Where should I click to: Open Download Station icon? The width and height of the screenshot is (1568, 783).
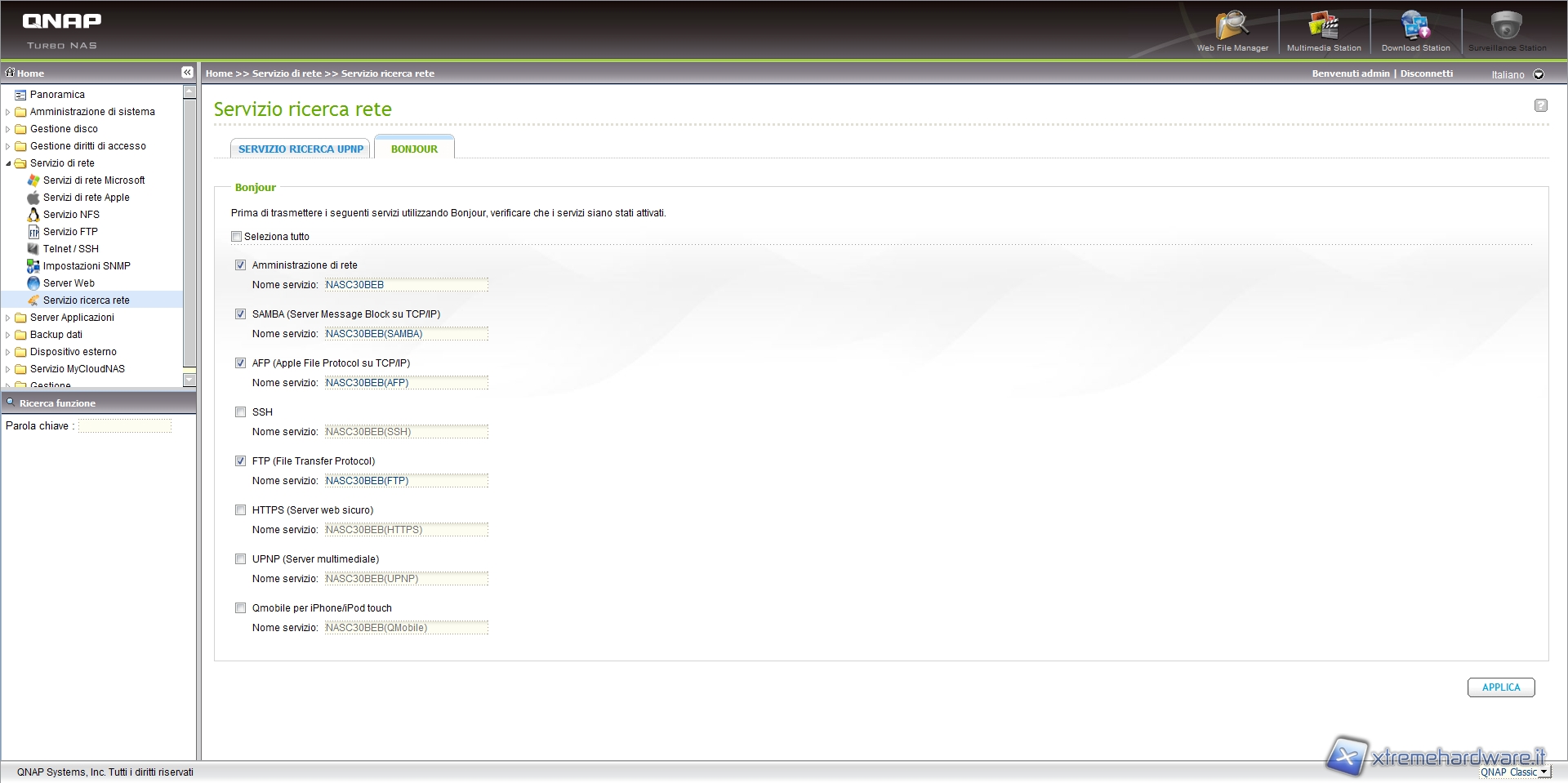pos(1415,29)
